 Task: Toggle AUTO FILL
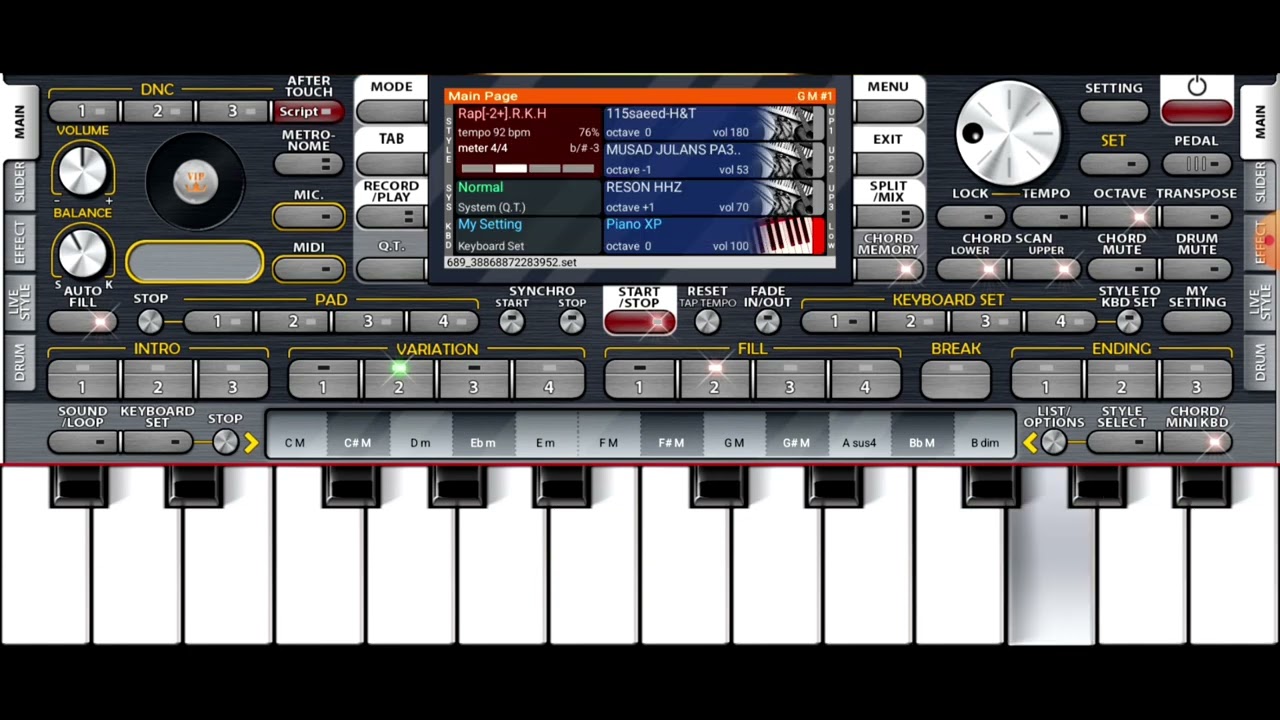pyautogui.click(x=83, y=322)
